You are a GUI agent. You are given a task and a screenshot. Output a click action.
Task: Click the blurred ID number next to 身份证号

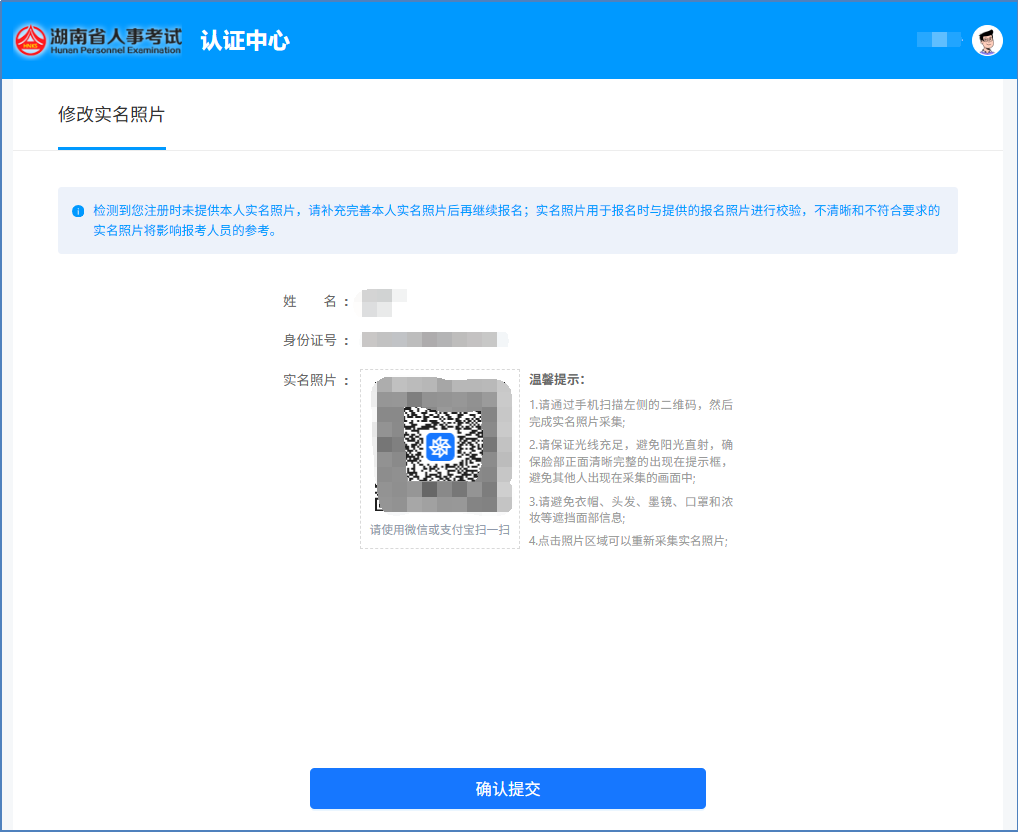(x=434, y=340)
